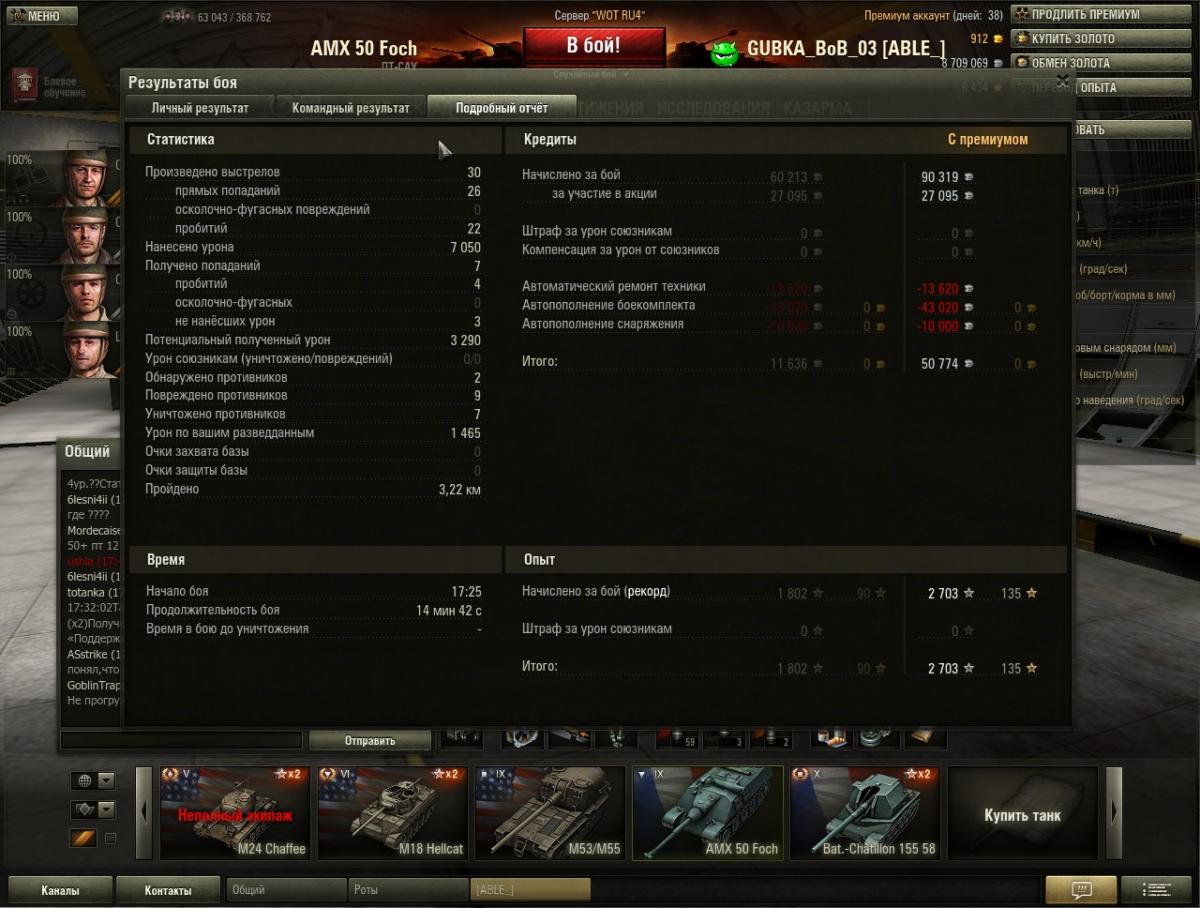Click Сервер WOT RU4 label

click(600, 16)
